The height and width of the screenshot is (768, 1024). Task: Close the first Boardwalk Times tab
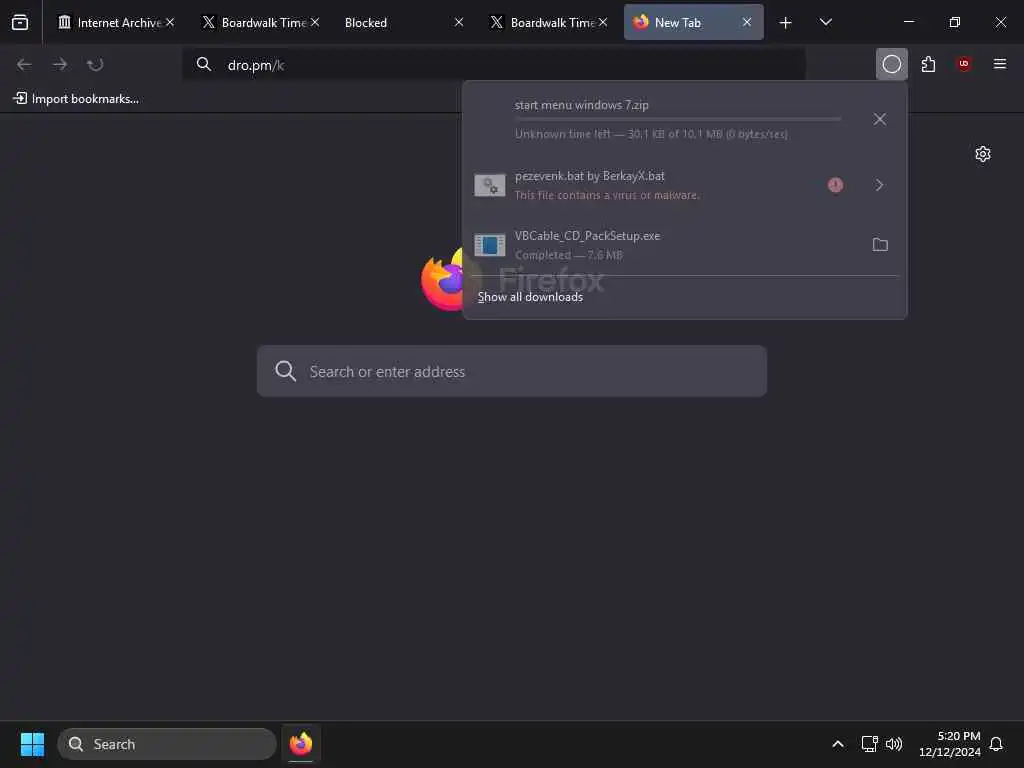315,22
